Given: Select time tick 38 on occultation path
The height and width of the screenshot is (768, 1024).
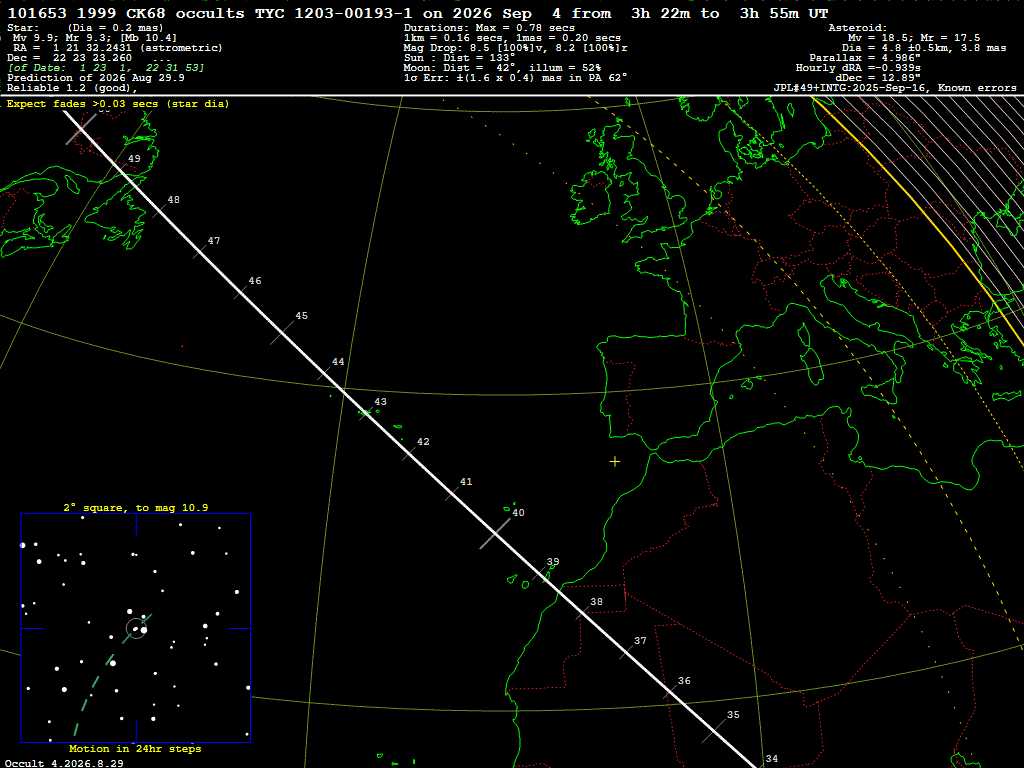Looking at the screenshot, I should 596,602.
